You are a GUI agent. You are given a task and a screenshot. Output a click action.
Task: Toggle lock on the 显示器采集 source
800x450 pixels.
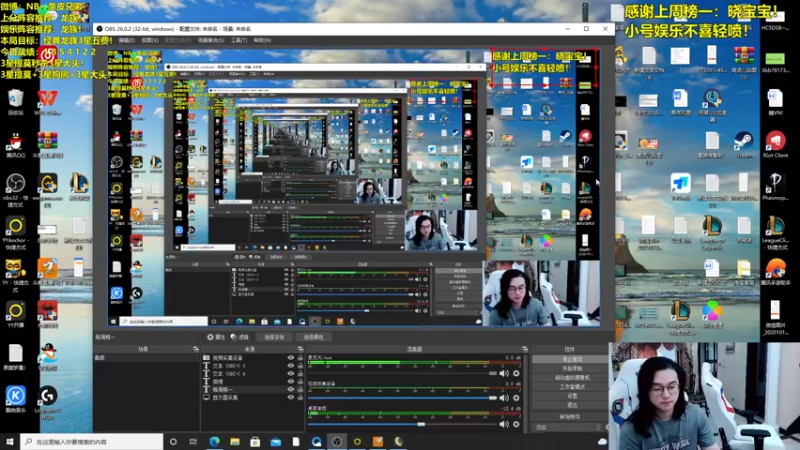300,397
